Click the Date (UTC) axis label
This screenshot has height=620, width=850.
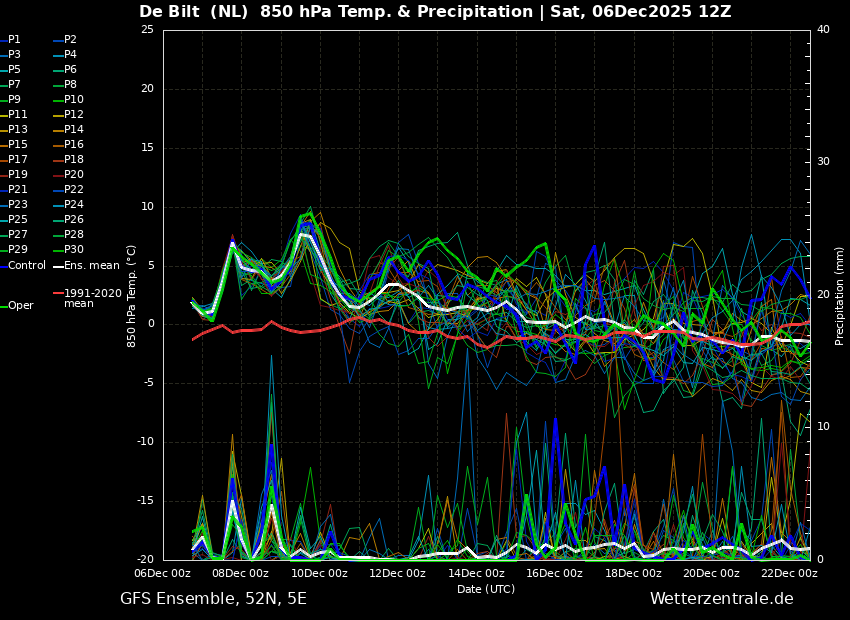coord(486,590)
